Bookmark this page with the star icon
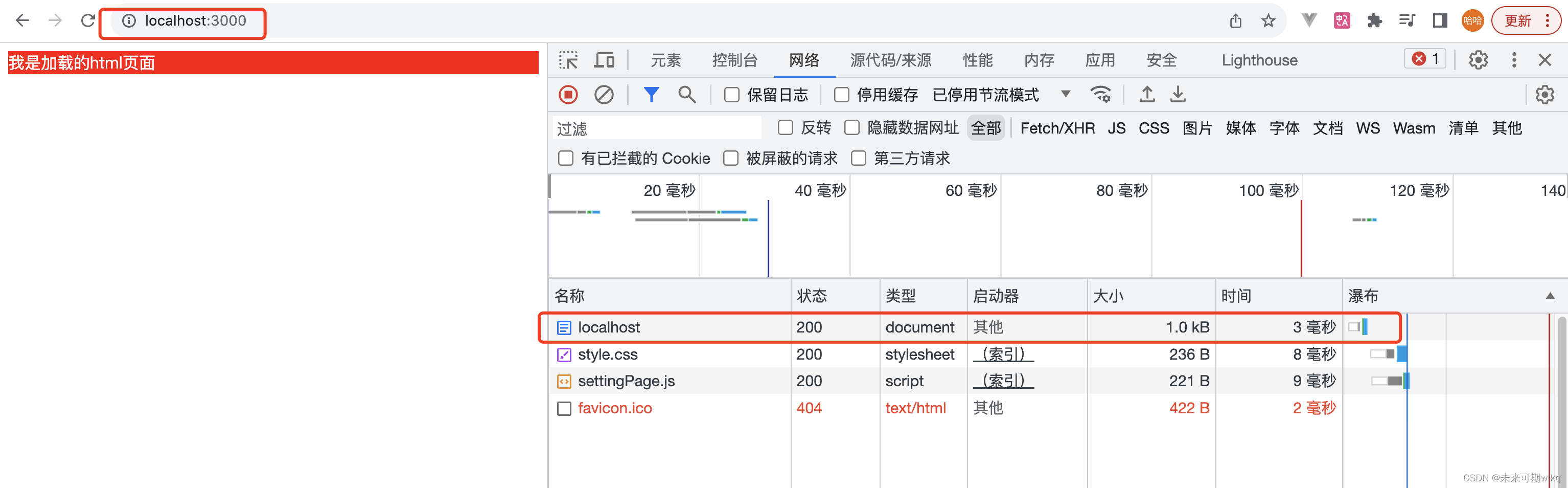 1268,21
